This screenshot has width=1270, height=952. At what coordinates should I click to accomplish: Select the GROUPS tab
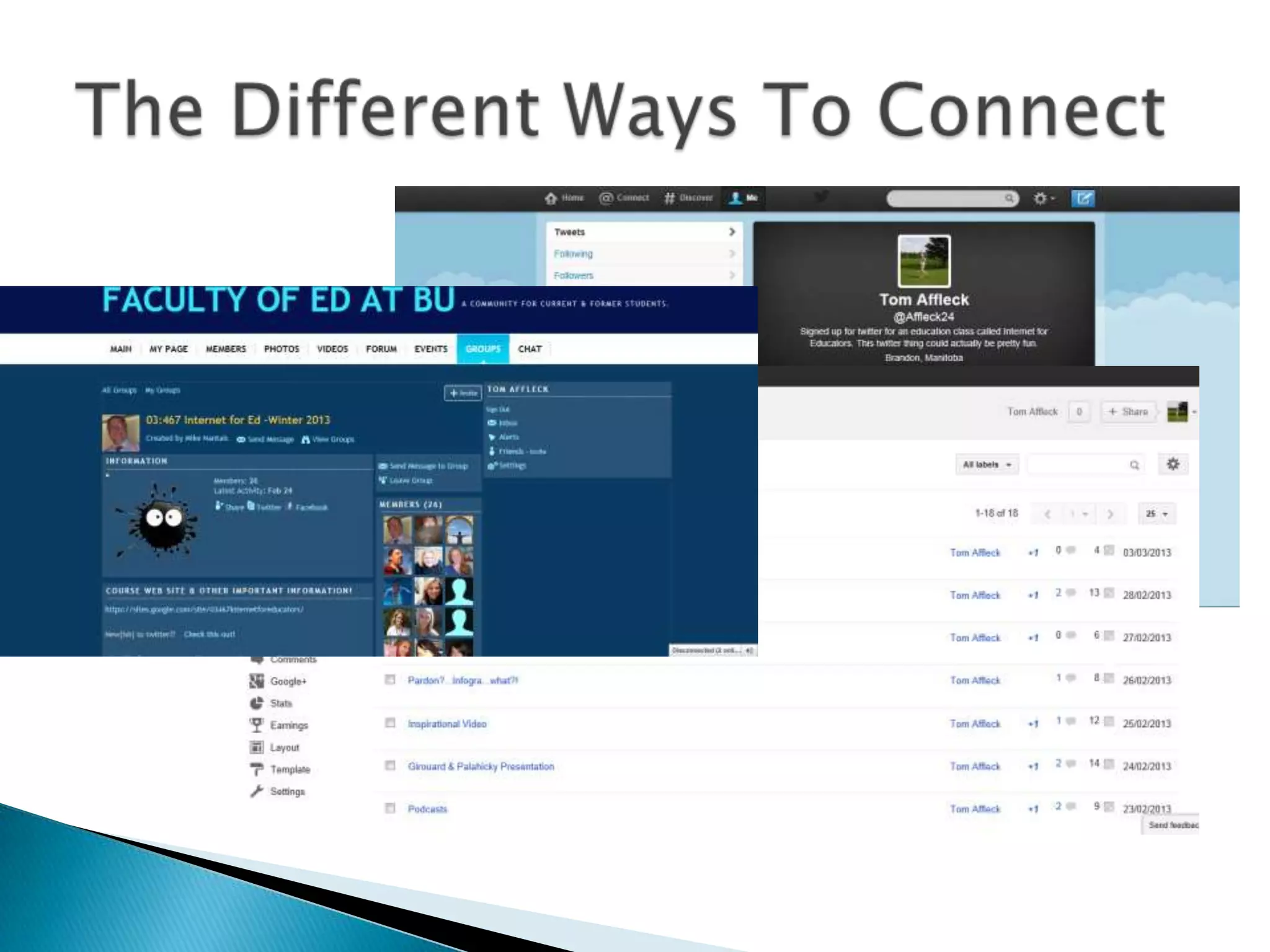point(482,349)
